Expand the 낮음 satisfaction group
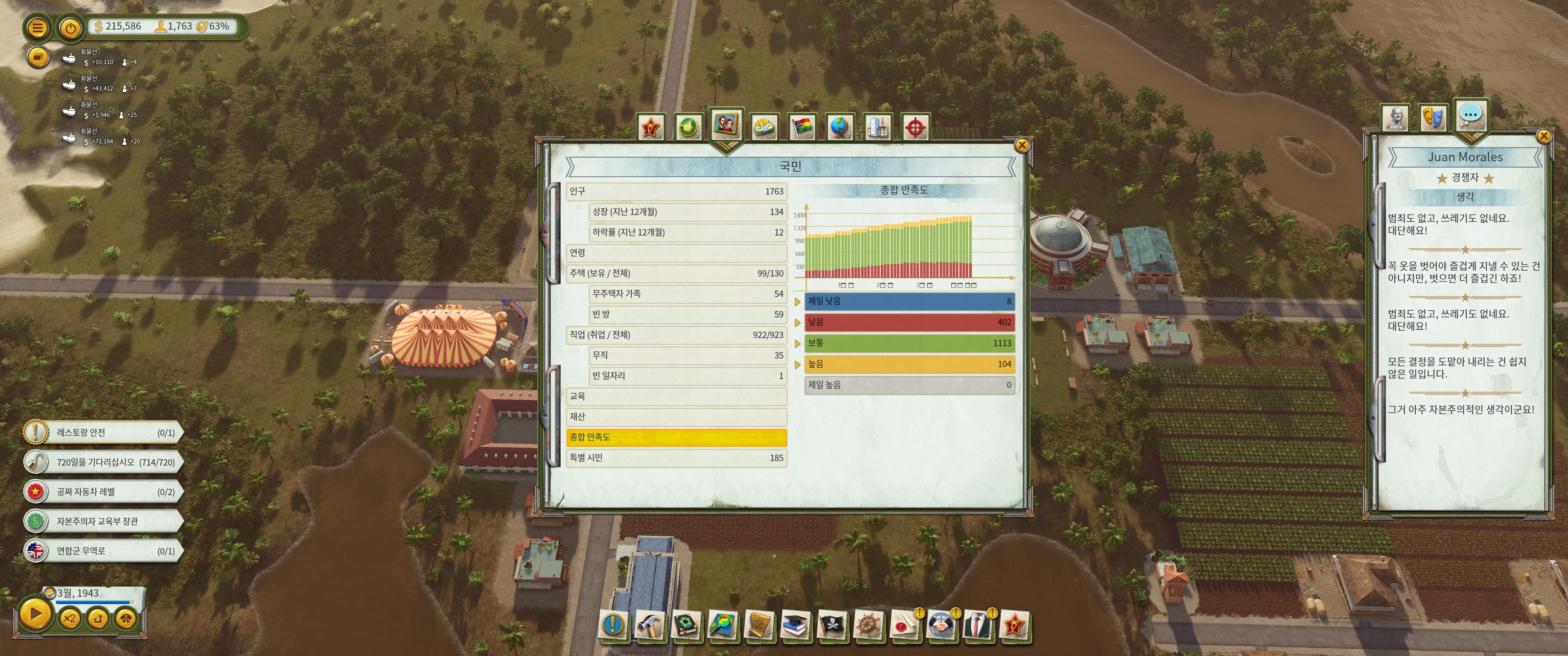Viewport: 1568px width, 656px height. coord(797,323)
